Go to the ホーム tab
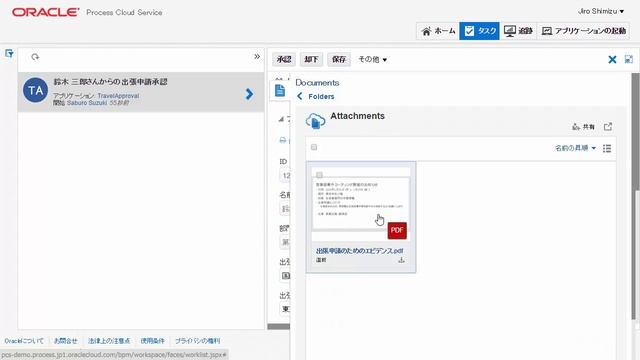This screenshot has height=360, width=640. (438, 31)
